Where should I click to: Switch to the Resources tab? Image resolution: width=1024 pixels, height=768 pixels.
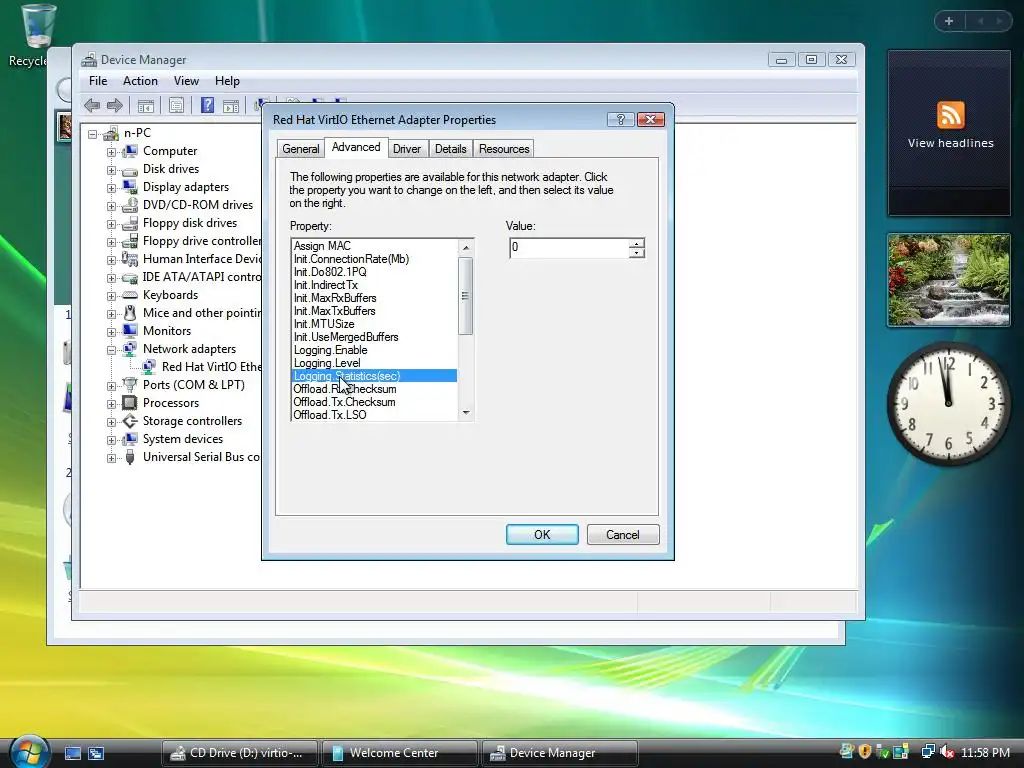coord(504,149)
